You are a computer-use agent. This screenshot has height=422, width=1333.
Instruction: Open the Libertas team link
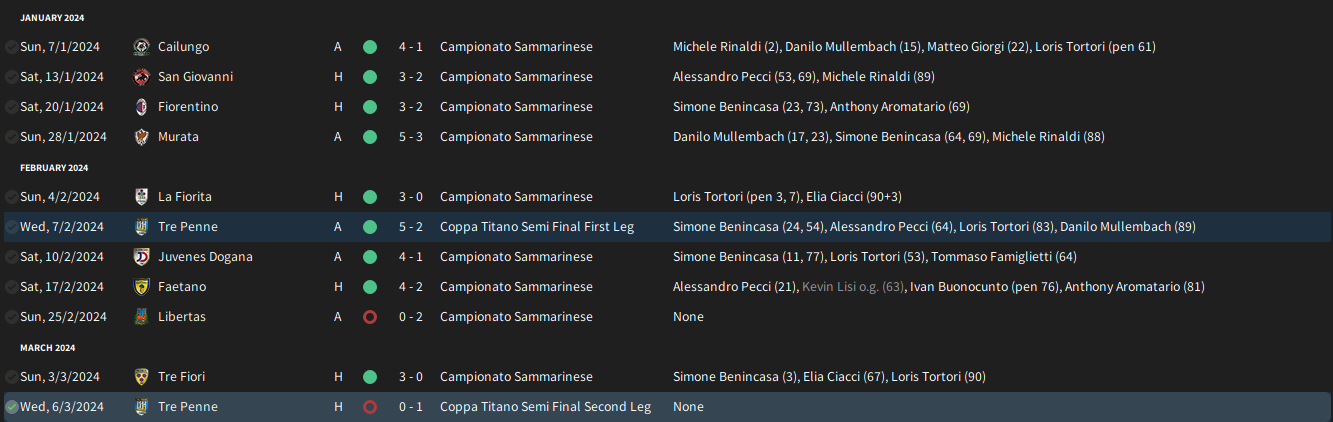point(181,317)
